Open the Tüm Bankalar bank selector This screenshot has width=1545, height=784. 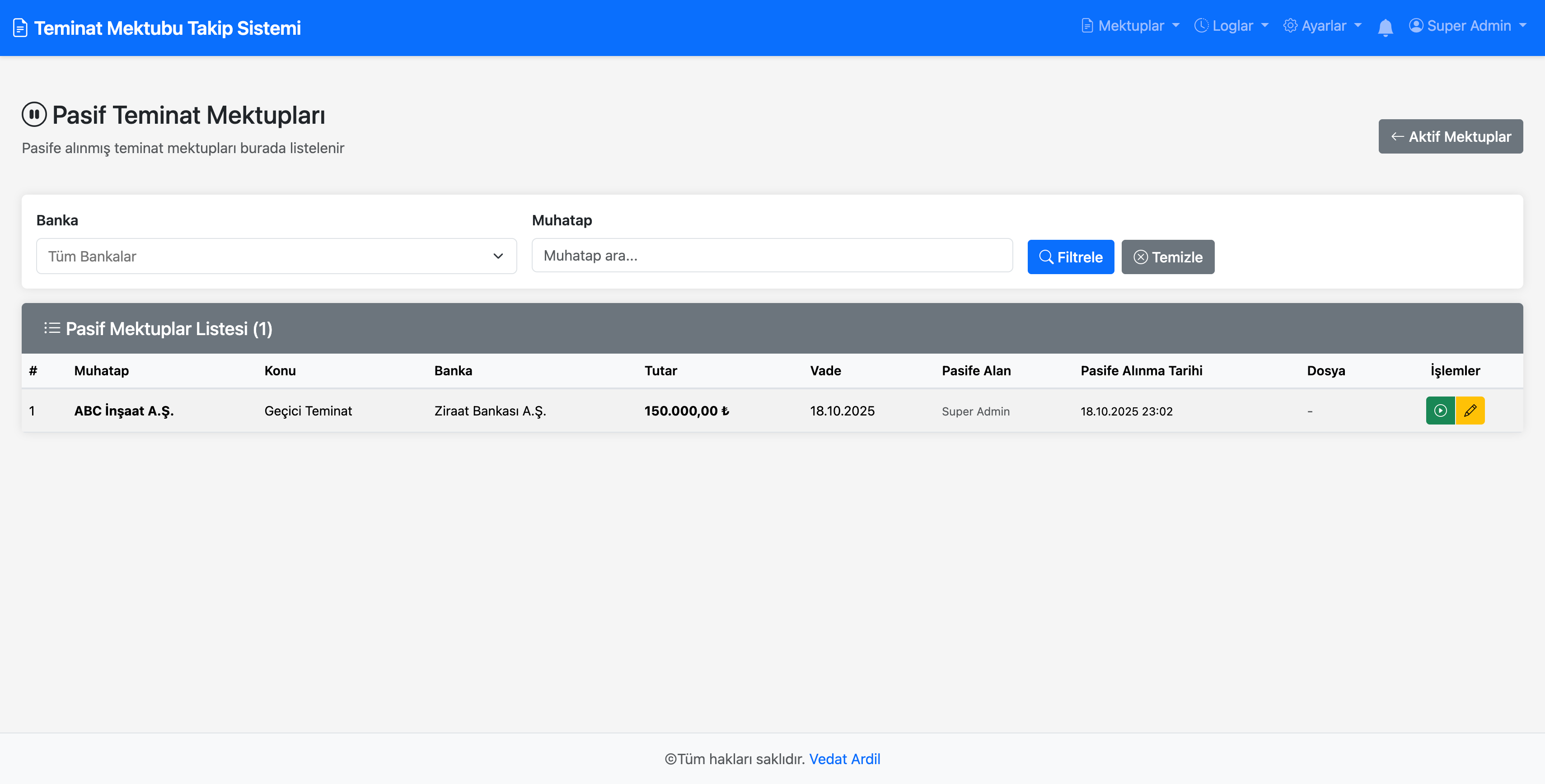[276, 256]
